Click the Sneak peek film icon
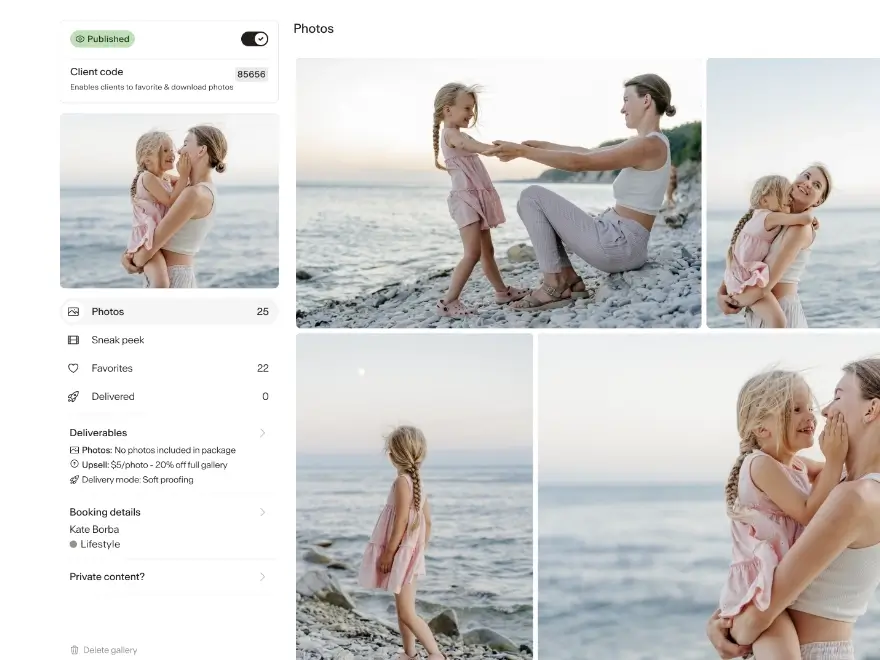 point(73,340)
